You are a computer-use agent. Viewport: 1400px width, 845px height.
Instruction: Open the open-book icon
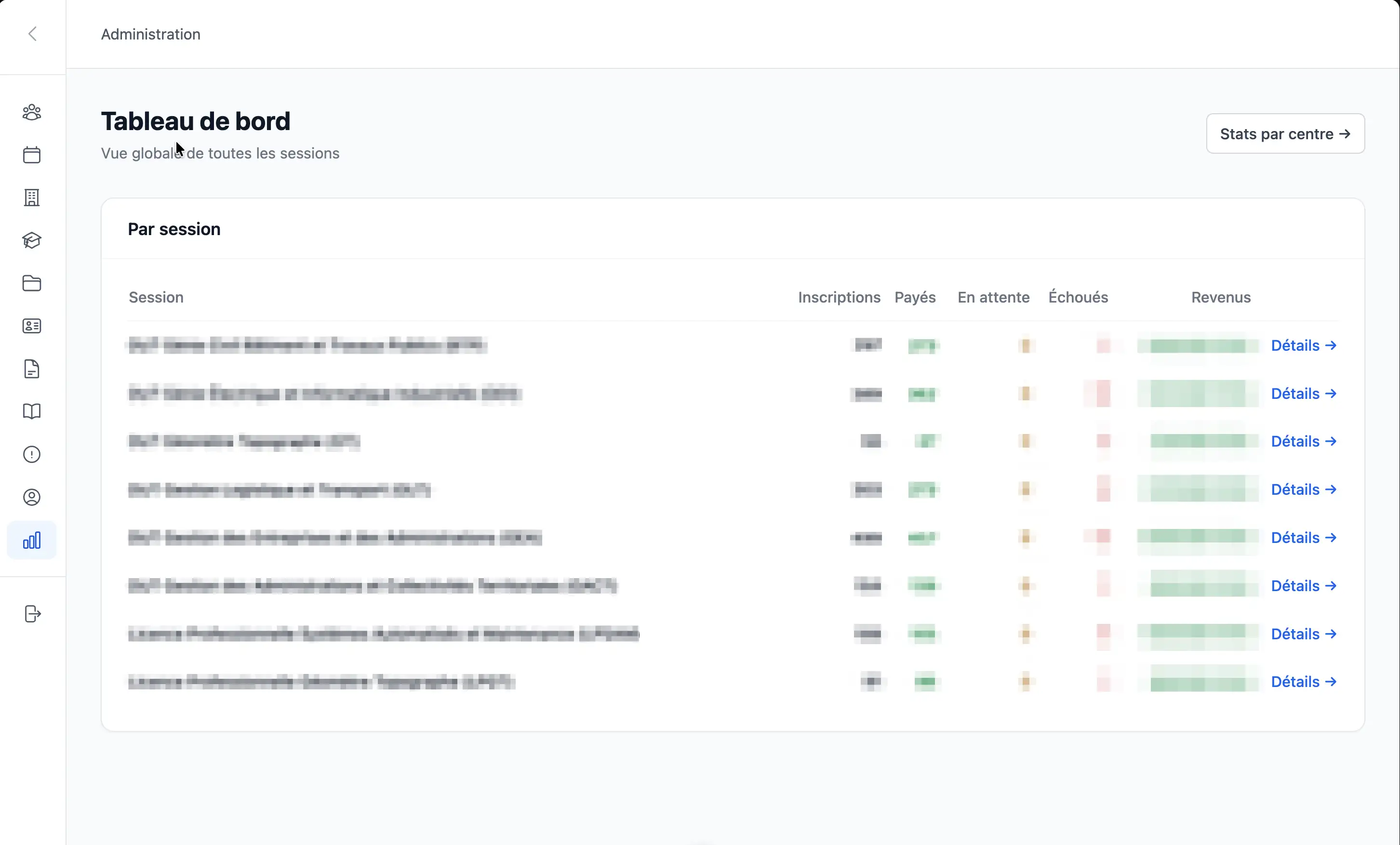(32, 412)
